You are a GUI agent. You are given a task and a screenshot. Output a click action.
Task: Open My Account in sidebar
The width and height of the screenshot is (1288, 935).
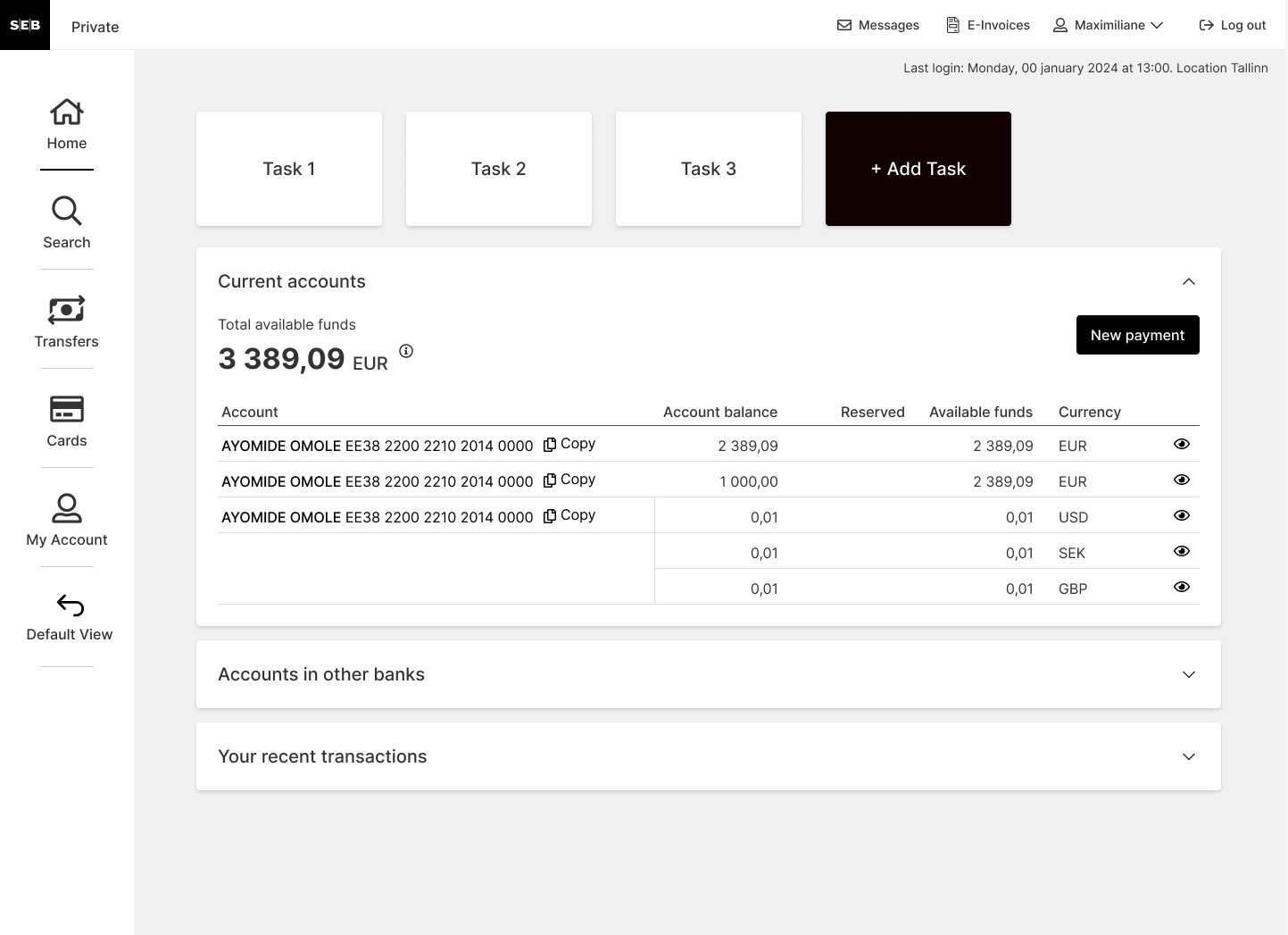point(67,520)
